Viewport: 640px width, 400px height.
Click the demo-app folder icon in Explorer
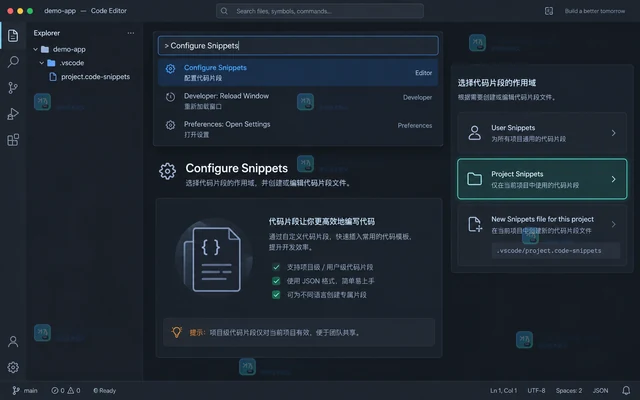tap(45, 49)
